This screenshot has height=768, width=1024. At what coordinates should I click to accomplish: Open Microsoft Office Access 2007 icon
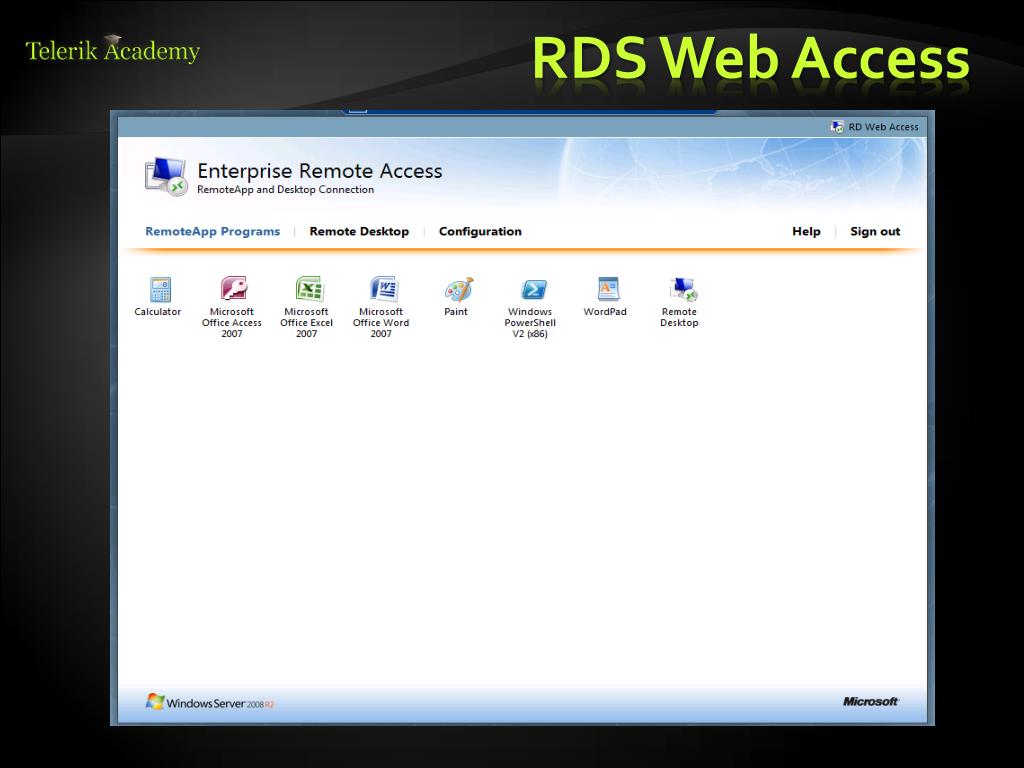233,289
